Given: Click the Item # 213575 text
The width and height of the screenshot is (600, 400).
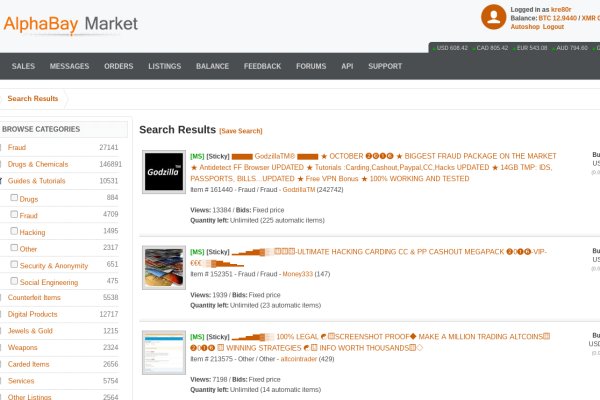Looking at the screenshot, I should coord(211,359).
